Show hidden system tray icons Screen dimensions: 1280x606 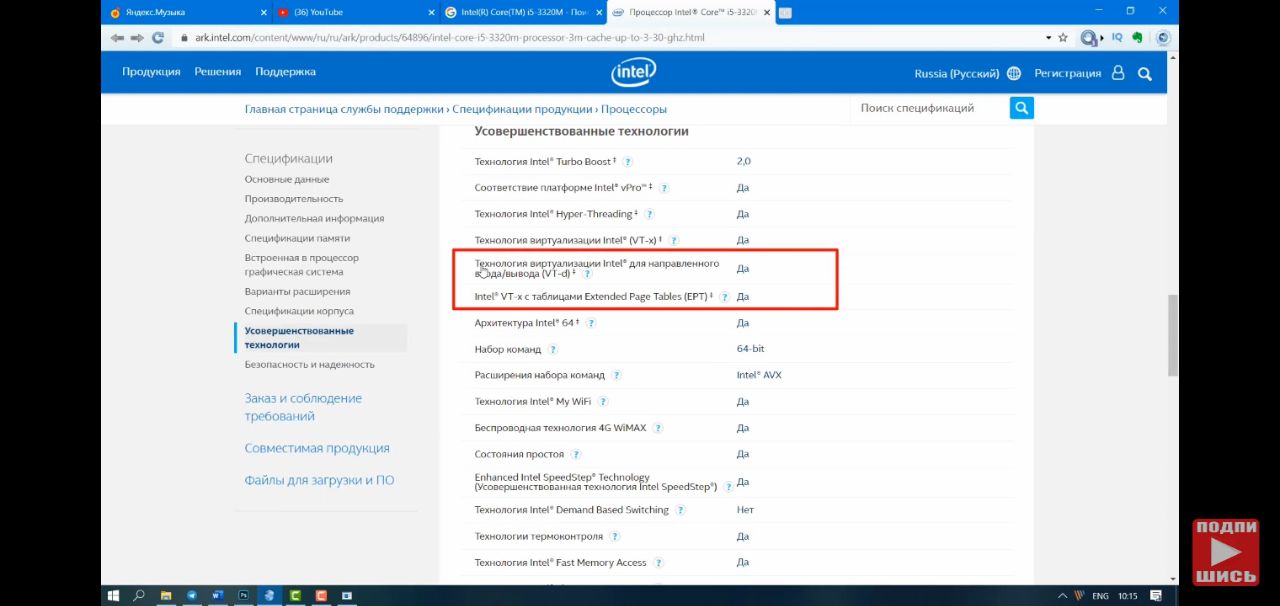point(1062,596)
